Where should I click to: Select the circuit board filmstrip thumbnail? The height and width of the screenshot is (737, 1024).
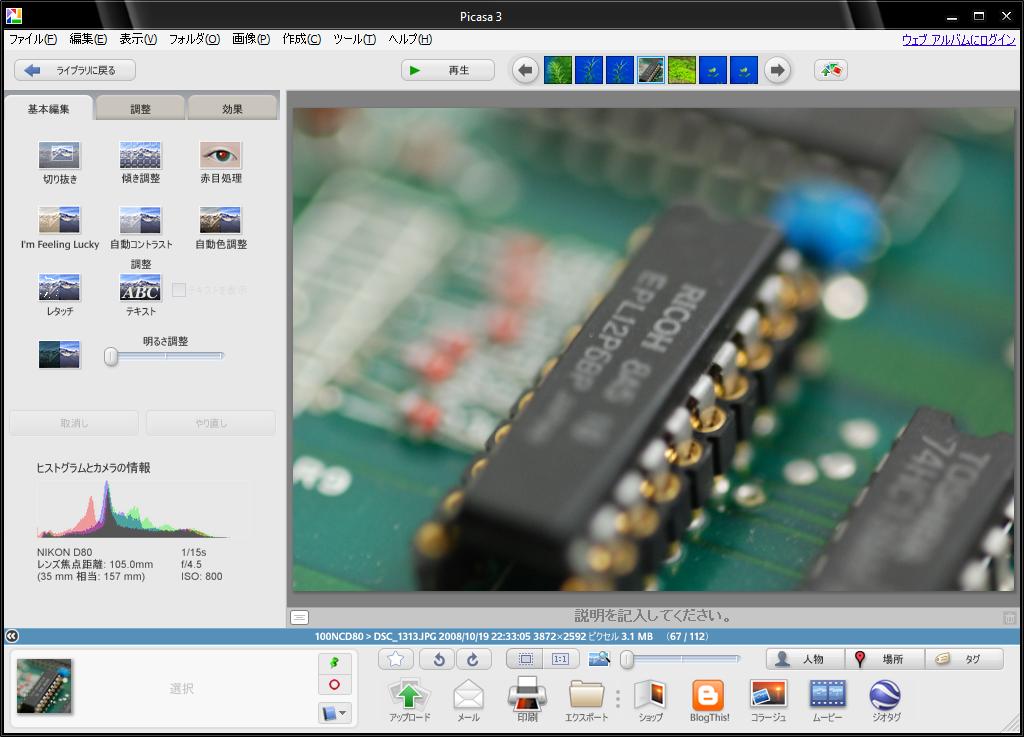[651, 70]
